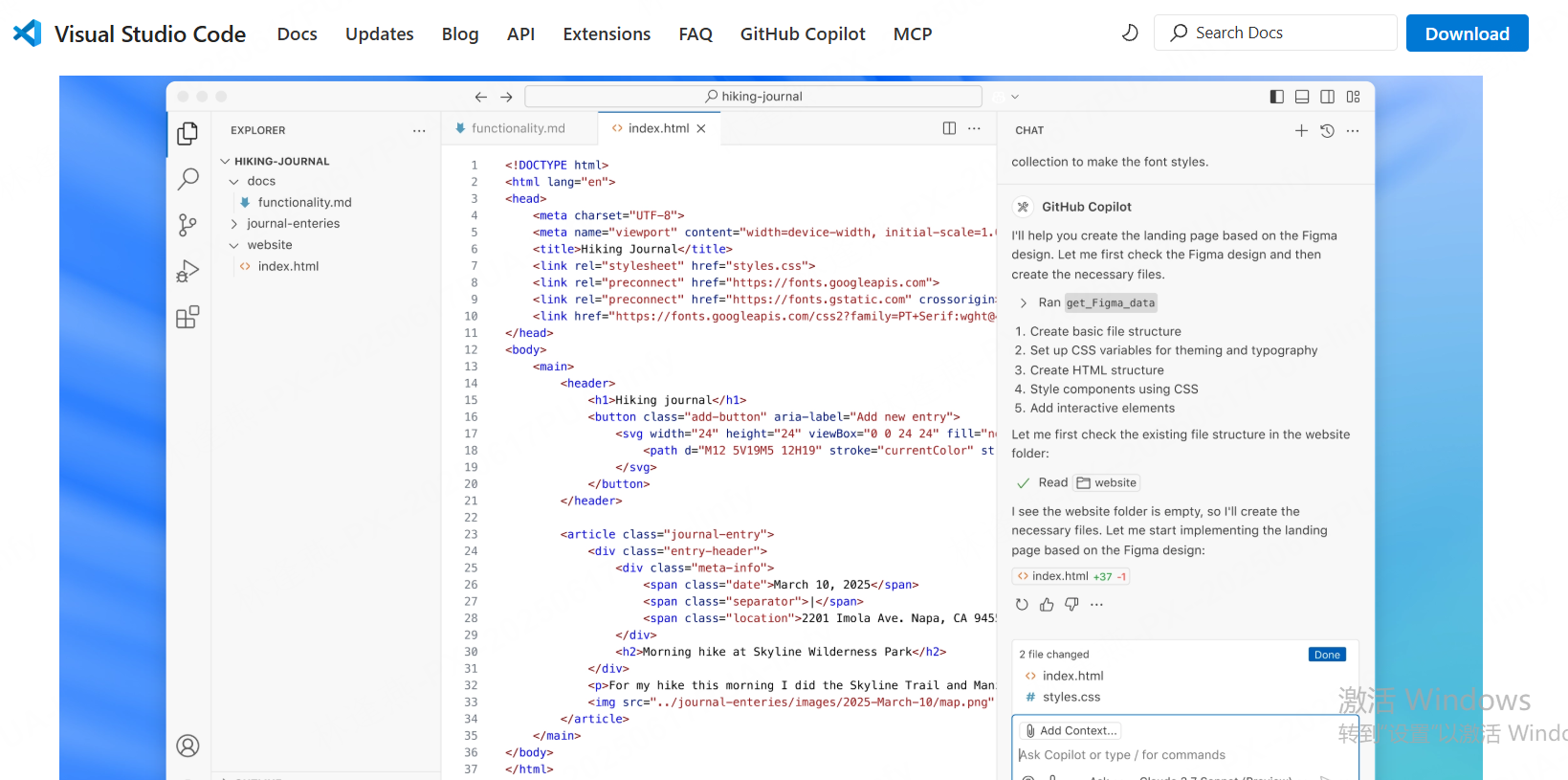Open the dropdown chevron beside command box
Screen dimensions: 1568x780
(x=1015, y=97)
